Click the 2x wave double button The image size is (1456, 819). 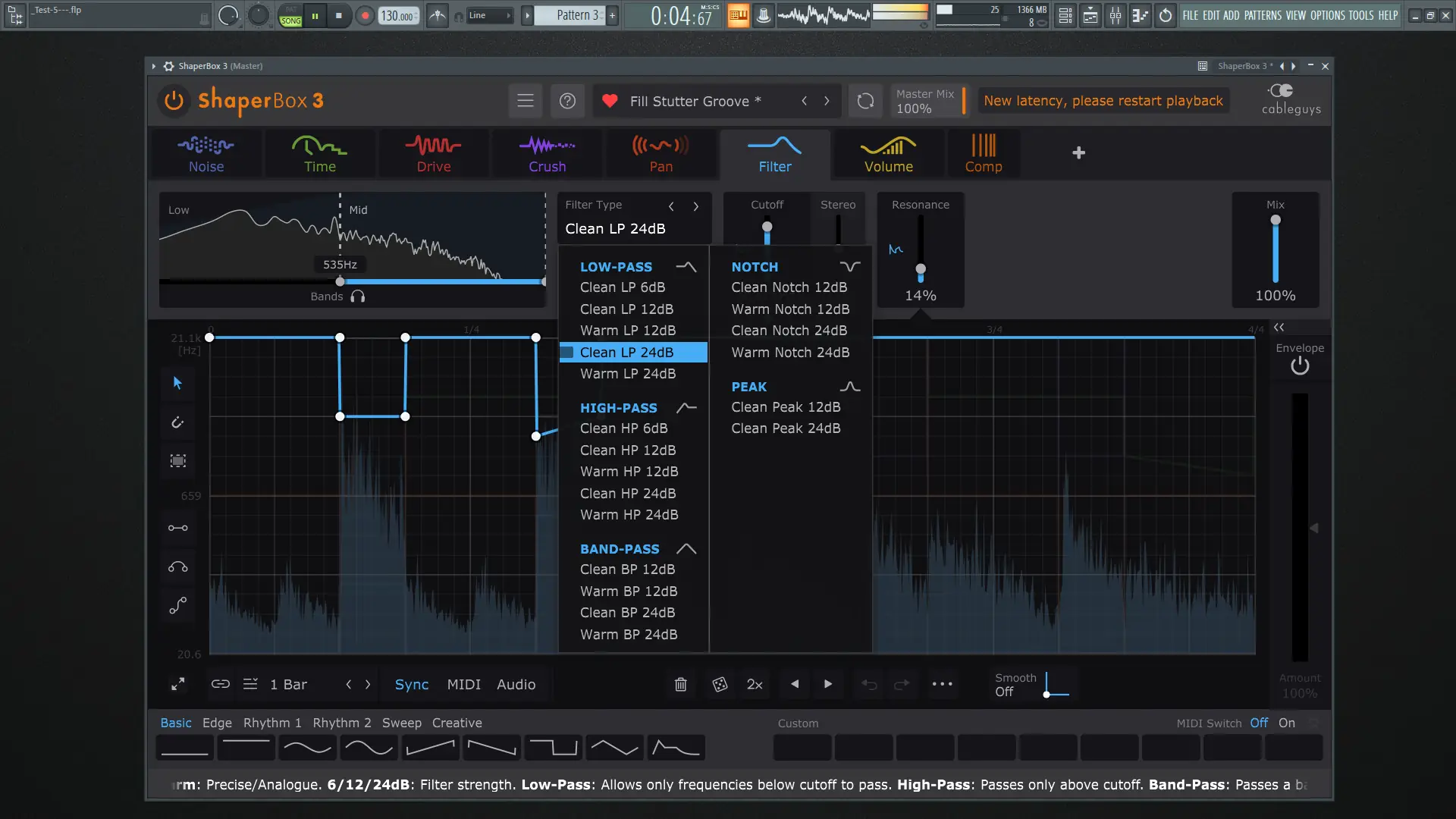(755, 684)
